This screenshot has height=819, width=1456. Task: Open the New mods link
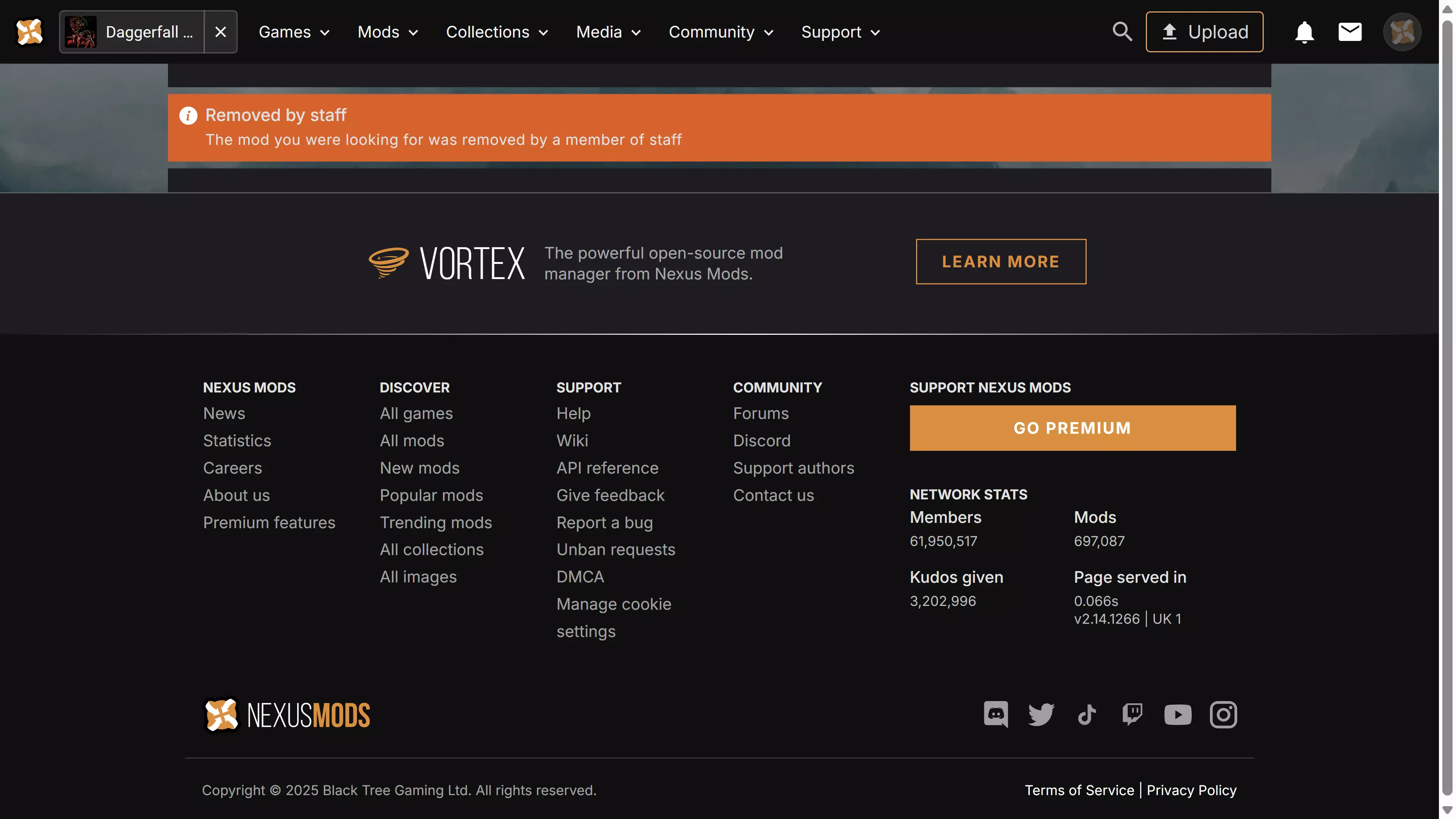(x=419, y=468)
